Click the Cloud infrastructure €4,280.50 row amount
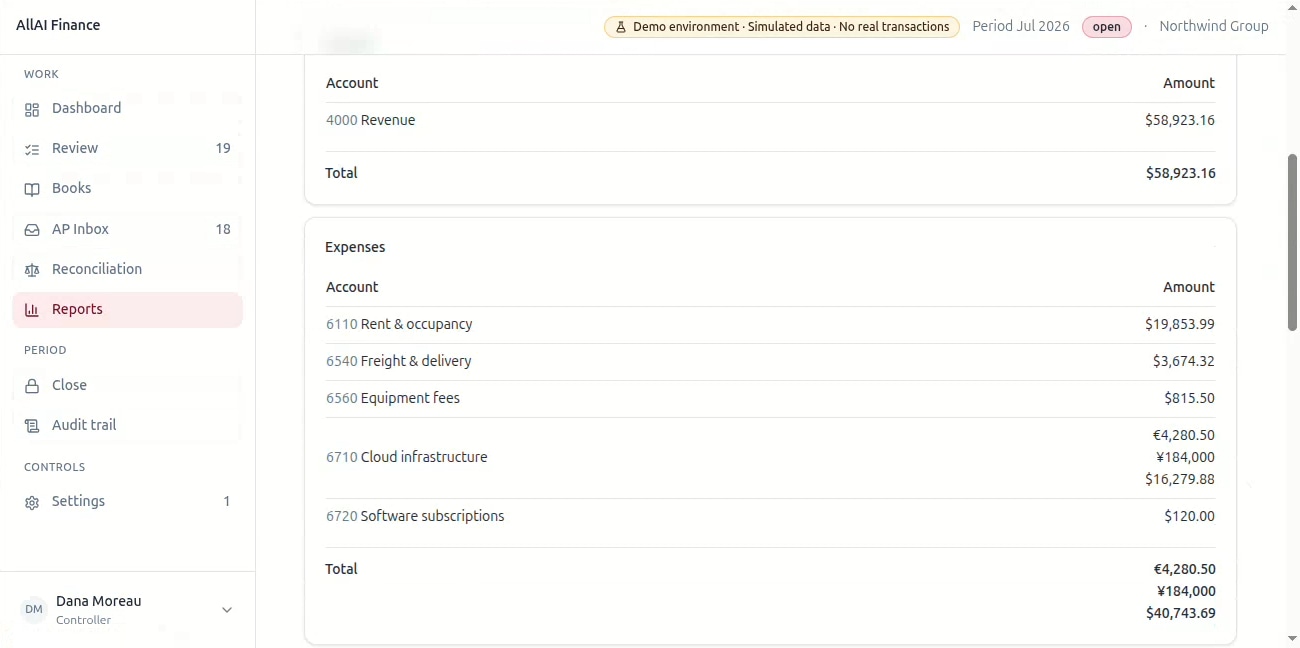 tap(1184, 435)
